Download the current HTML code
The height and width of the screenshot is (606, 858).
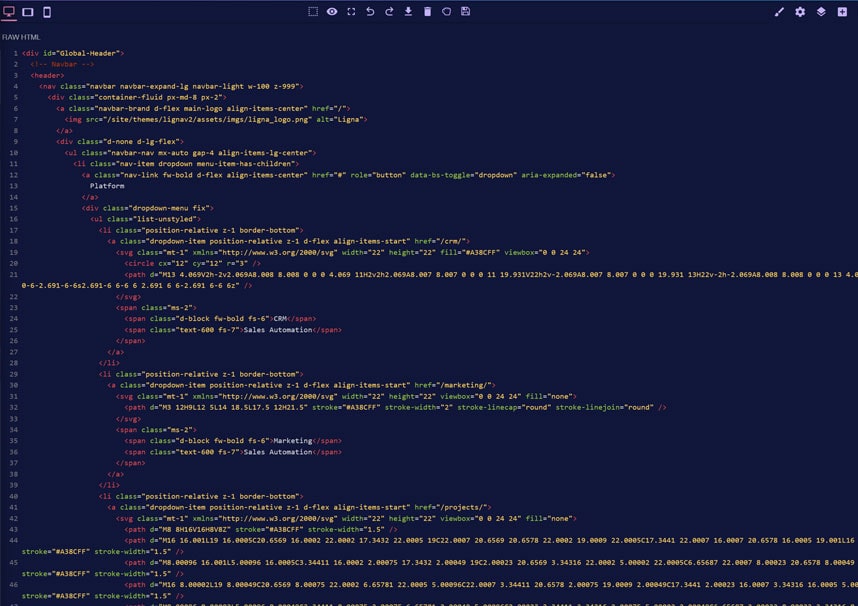click(410, 11)
